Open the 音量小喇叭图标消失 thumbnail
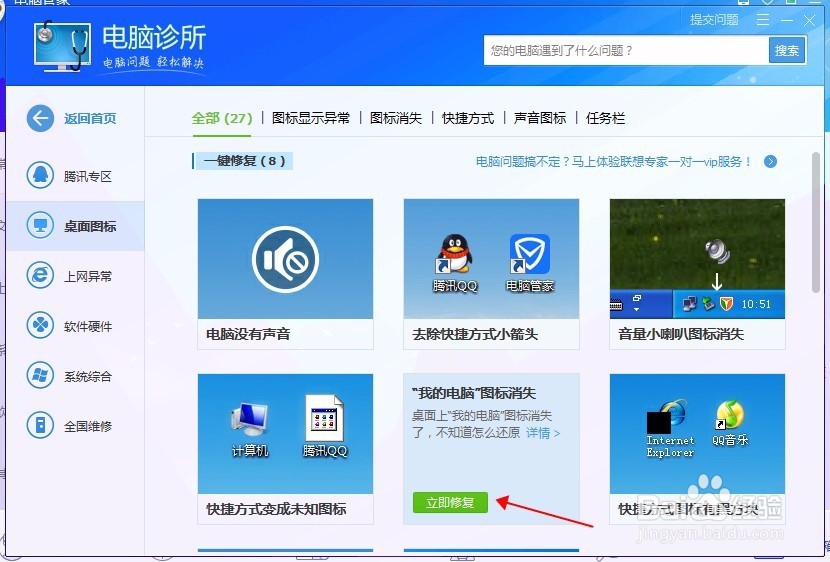This screenshot has width=830, height=562. 697,259
